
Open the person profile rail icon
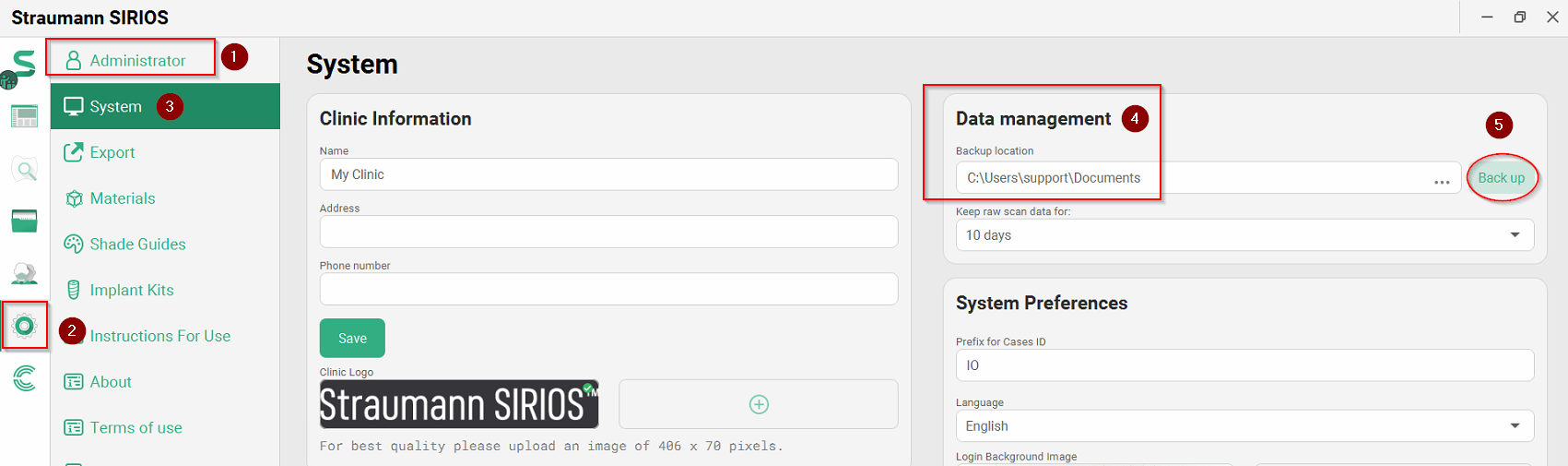point(24,273)
